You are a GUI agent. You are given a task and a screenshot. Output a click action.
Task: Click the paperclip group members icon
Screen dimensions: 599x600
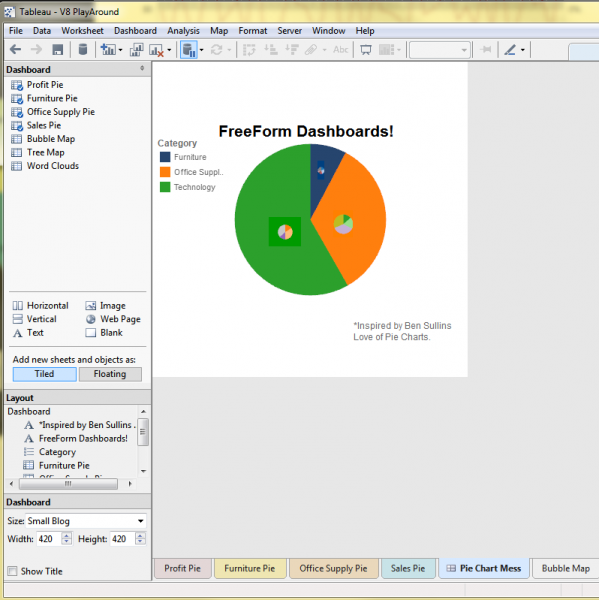pyautogui.click(x=311, y=49)
